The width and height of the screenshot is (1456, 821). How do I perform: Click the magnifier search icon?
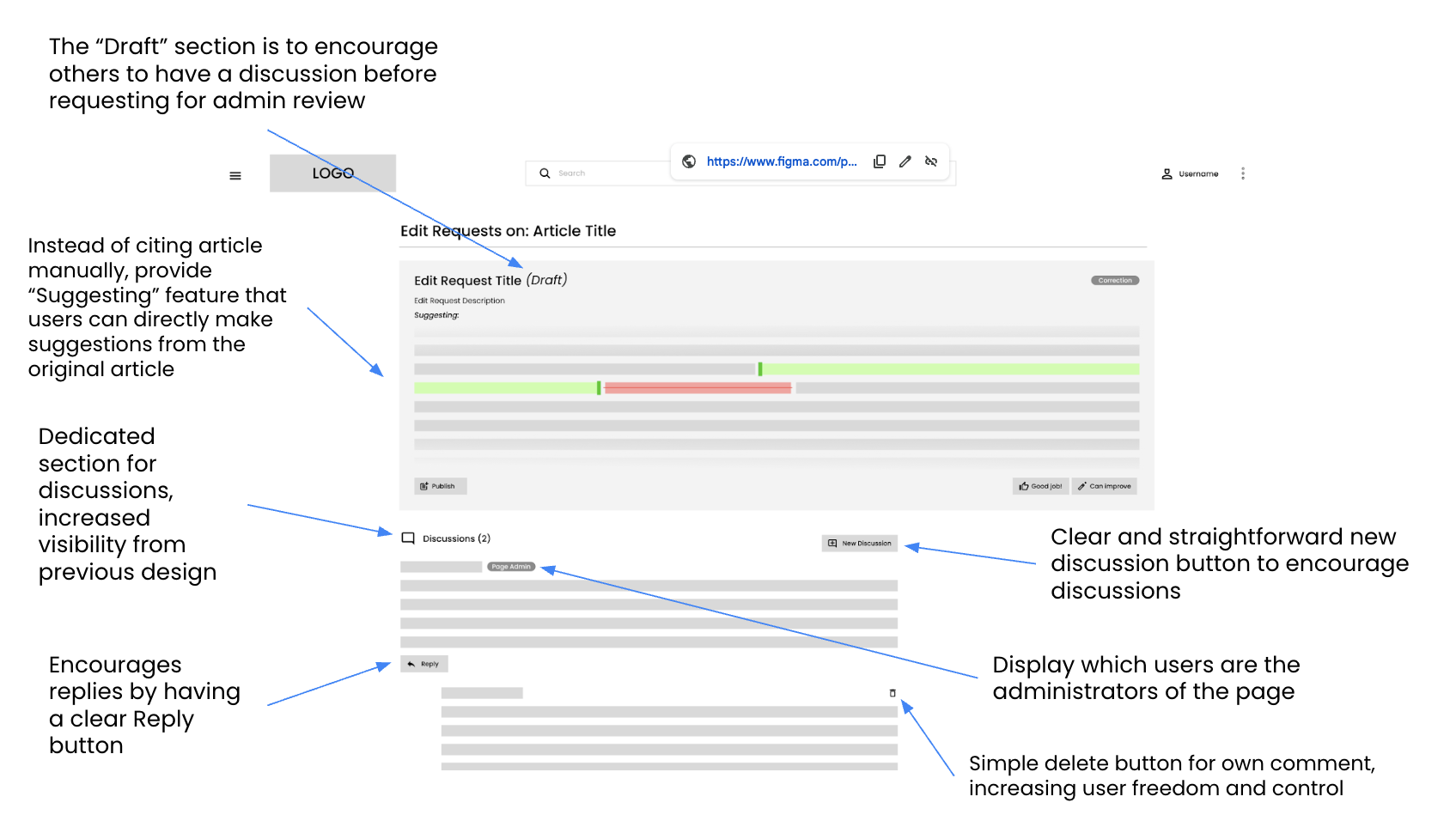[x=545, y=173]
